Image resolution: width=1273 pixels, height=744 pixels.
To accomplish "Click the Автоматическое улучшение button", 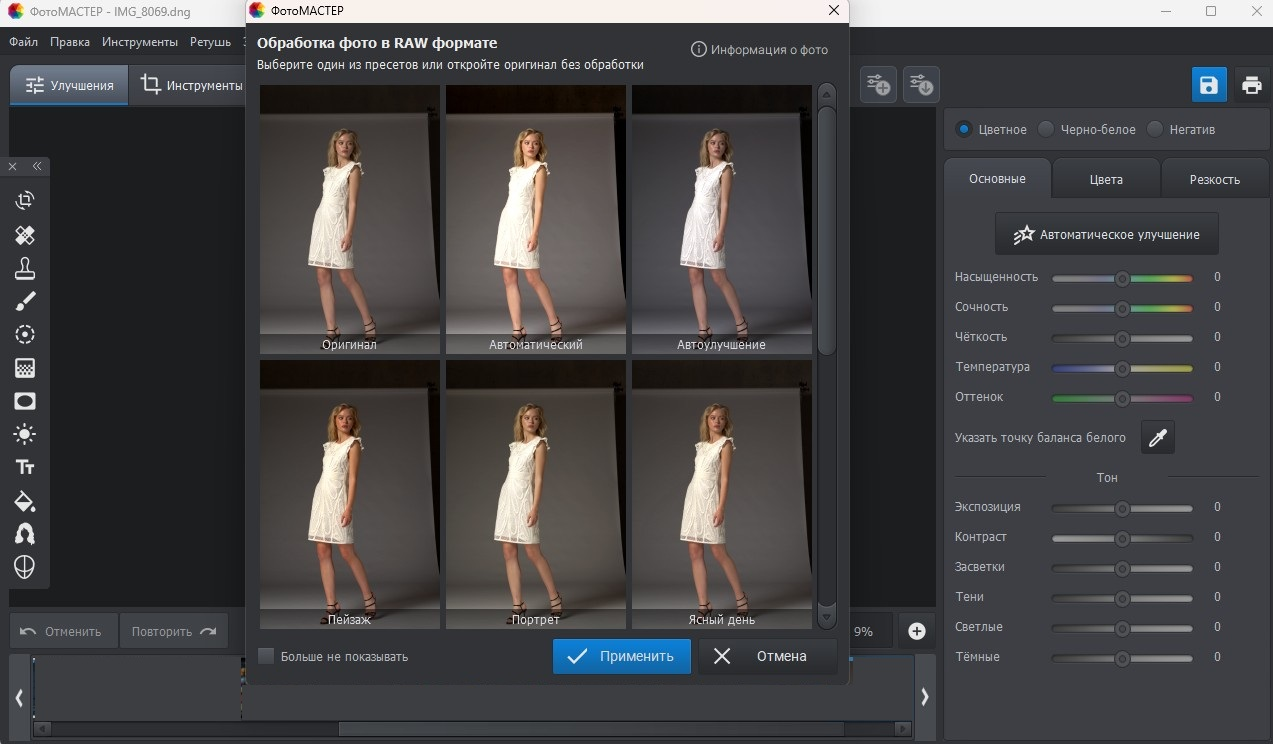I will pos(1107,234).
